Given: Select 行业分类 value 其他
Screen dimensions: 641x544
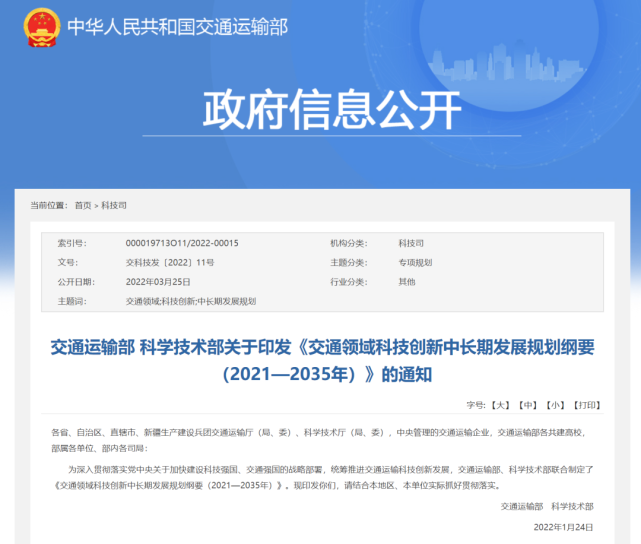Looking at the screenshot, I should [407, 282].
